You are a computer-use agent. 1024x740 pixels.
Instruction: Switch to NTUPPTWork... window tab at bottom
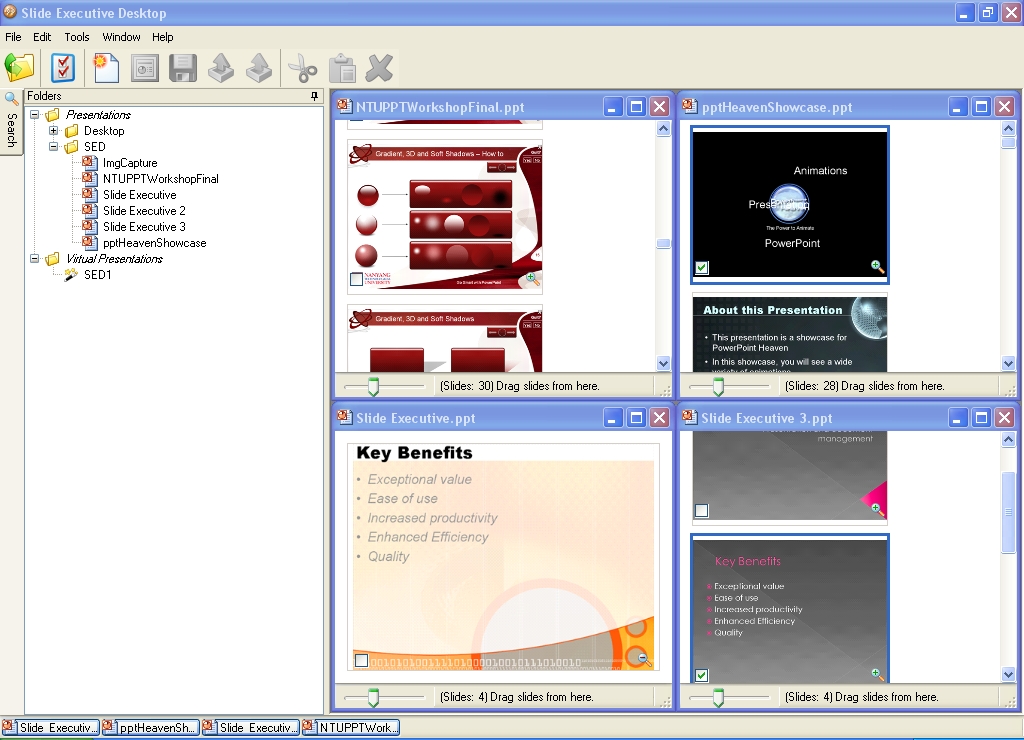(x=350, y=728)
